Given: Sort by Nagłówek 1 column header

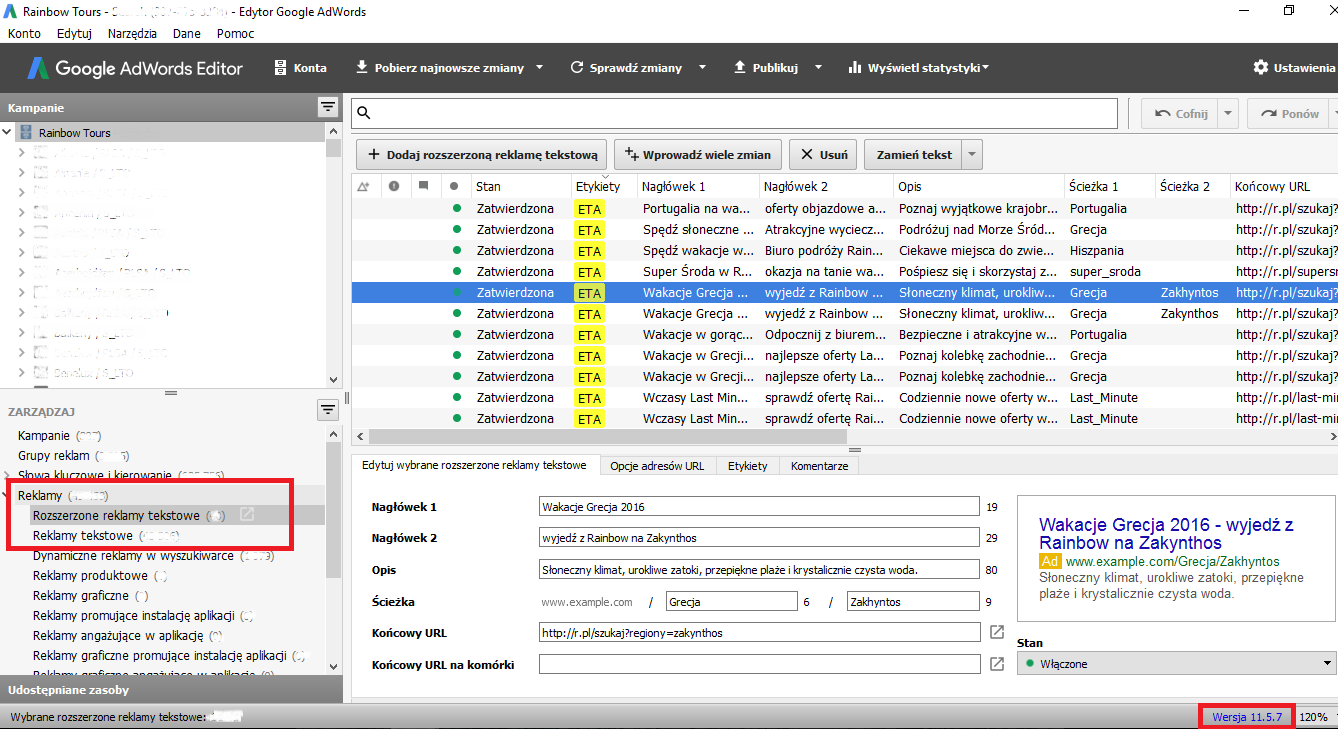Looking at the screenshot, I should (x=698, y=186).
